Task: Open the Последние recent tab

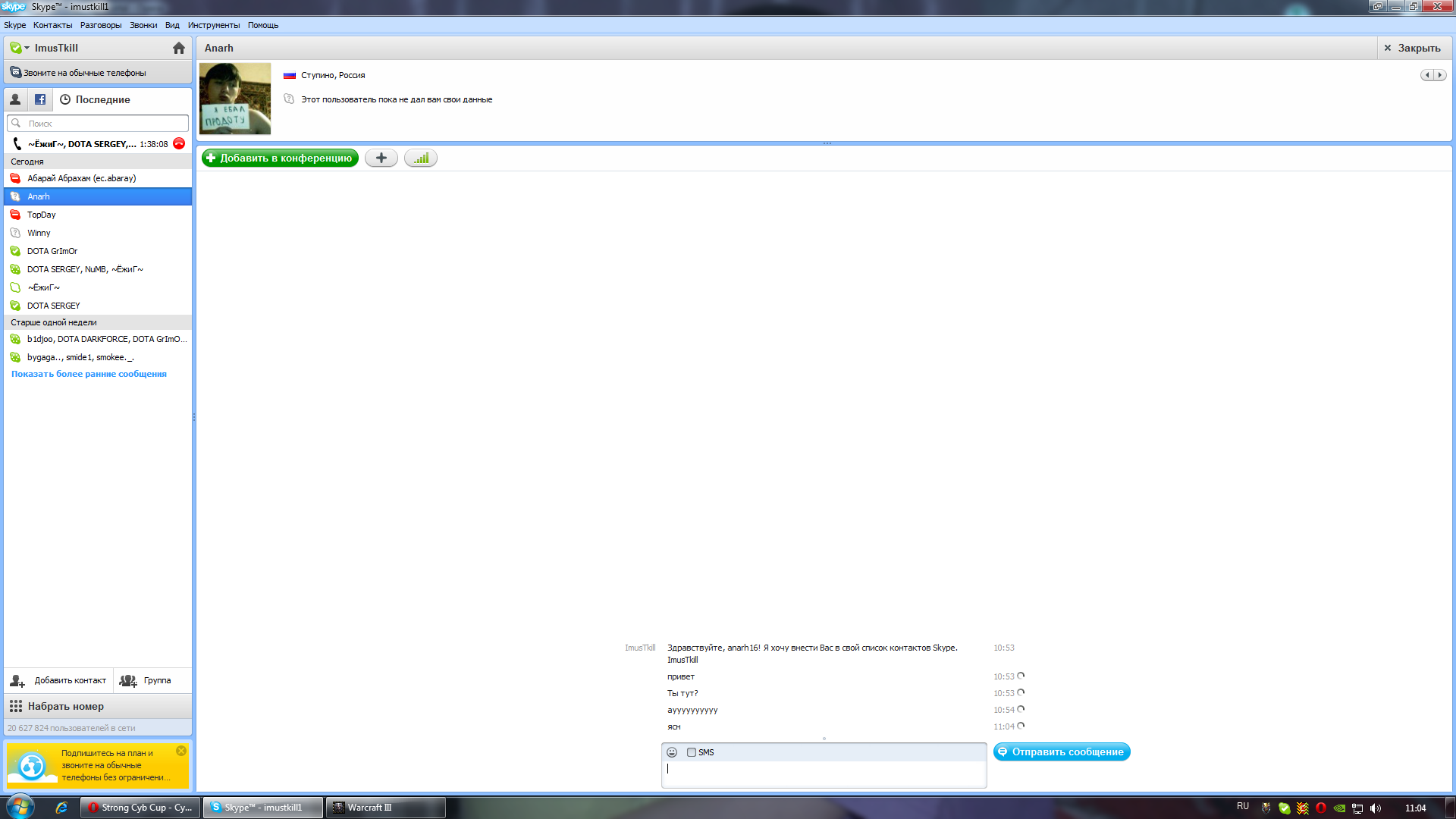Action: [x=96, y=99]
